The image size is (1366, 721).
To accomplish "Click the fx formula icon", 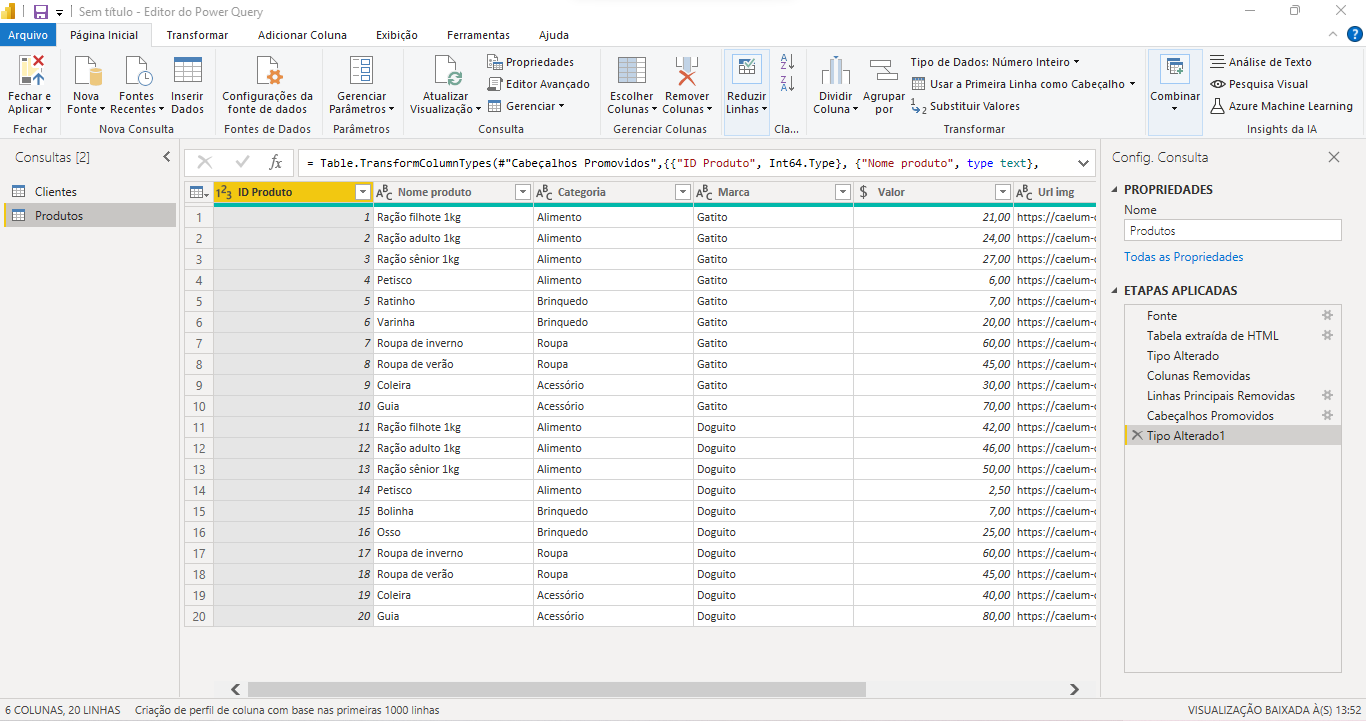I will pos(275,163).
